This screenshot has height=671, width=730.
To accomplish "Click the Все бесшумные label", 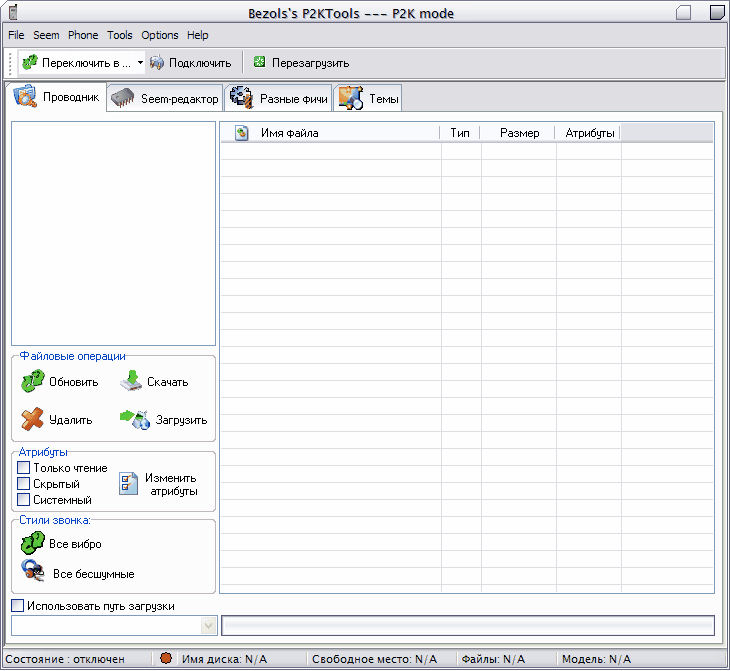I will pos(94,574).
